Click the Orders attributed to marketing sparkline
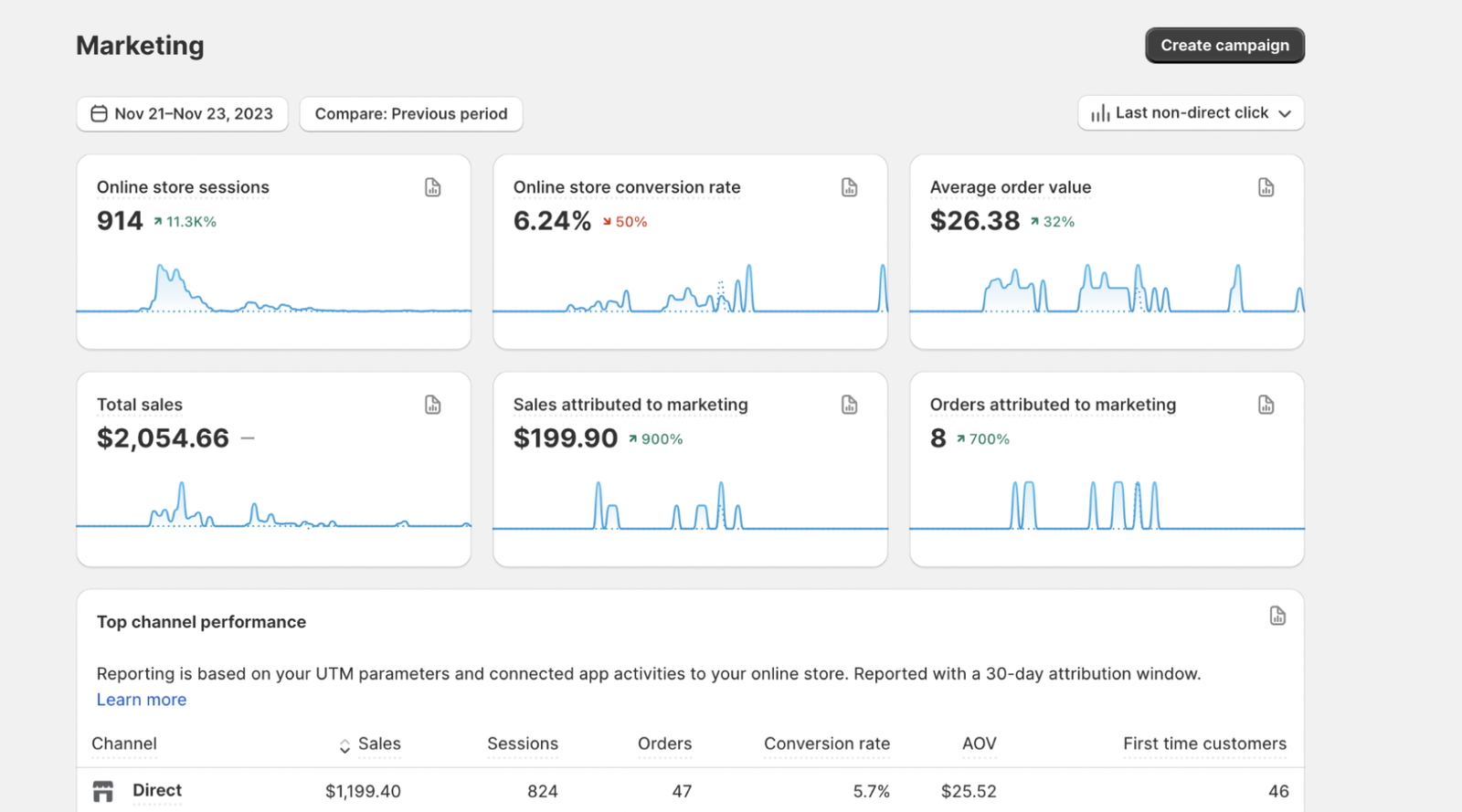Image resolution: width=1462 pixels, height=812 pixels. click(1107, 505)
